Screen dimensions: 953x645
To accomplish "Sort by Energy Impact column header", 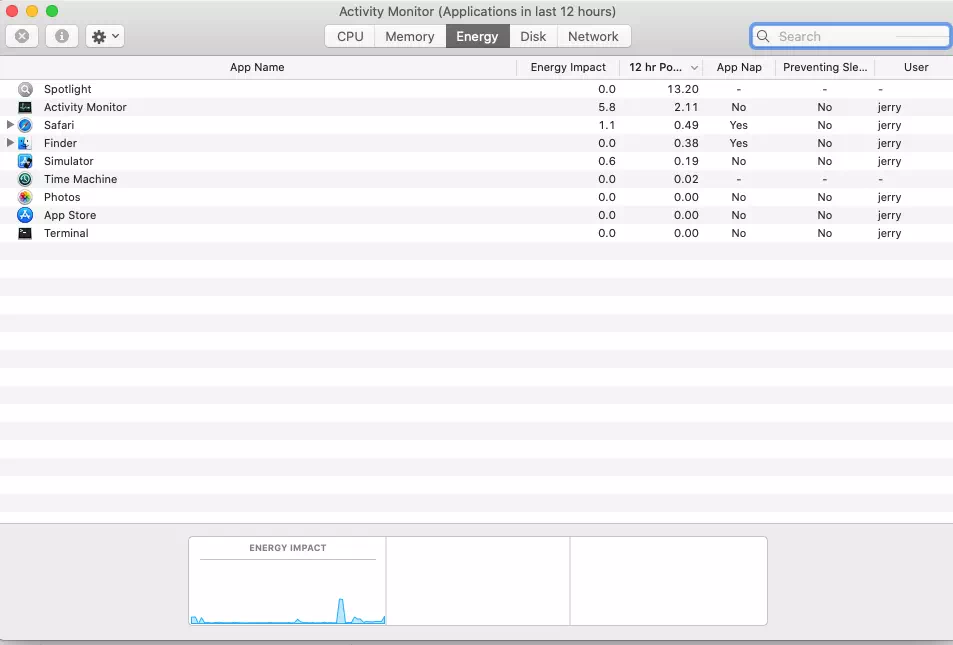I will point(568,67).
